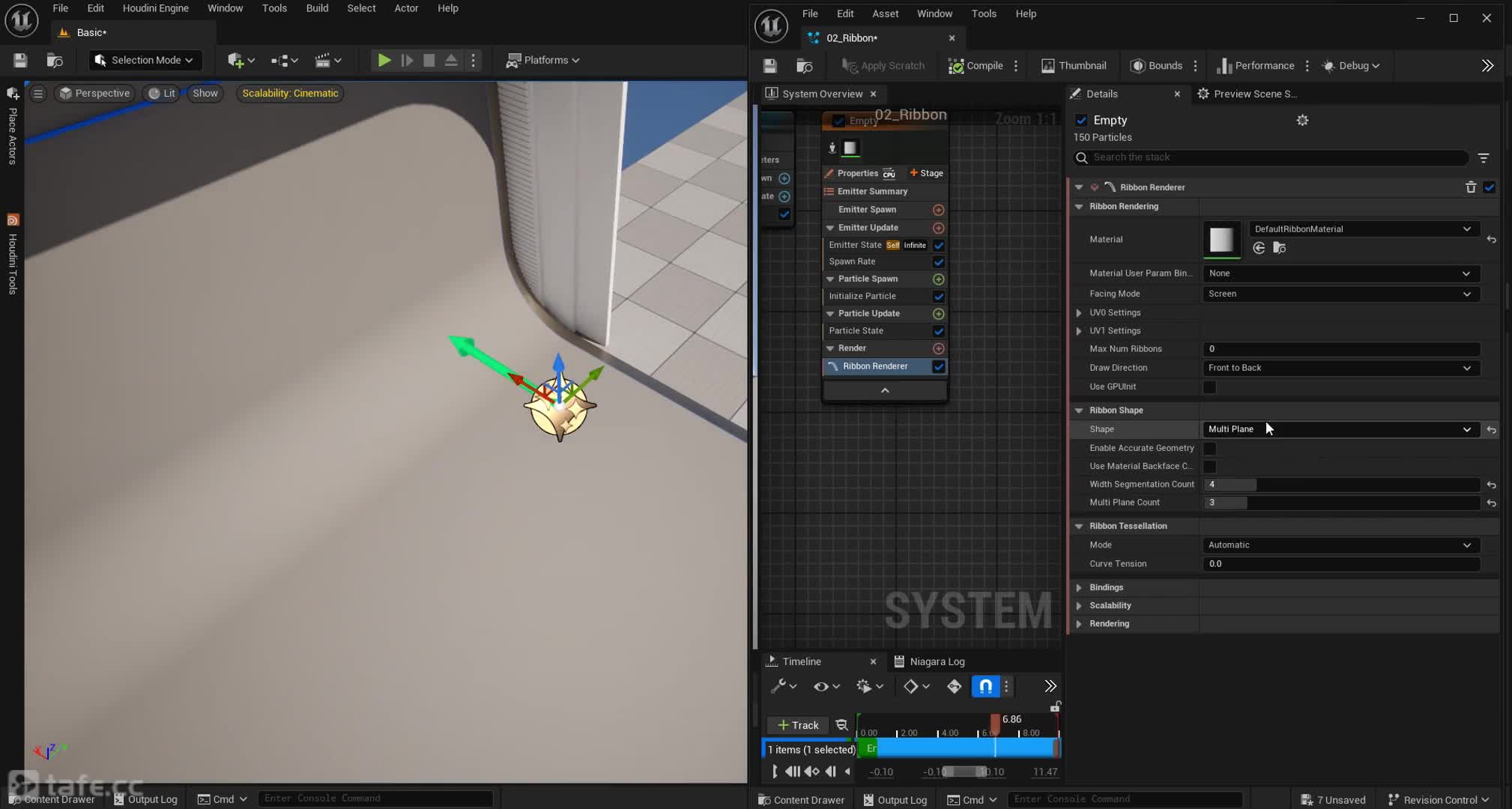The width and height of the screenshot is (1512, 809).
Task: Open the Asset menu in Niagara editor
Action: [x=885, y=14]
